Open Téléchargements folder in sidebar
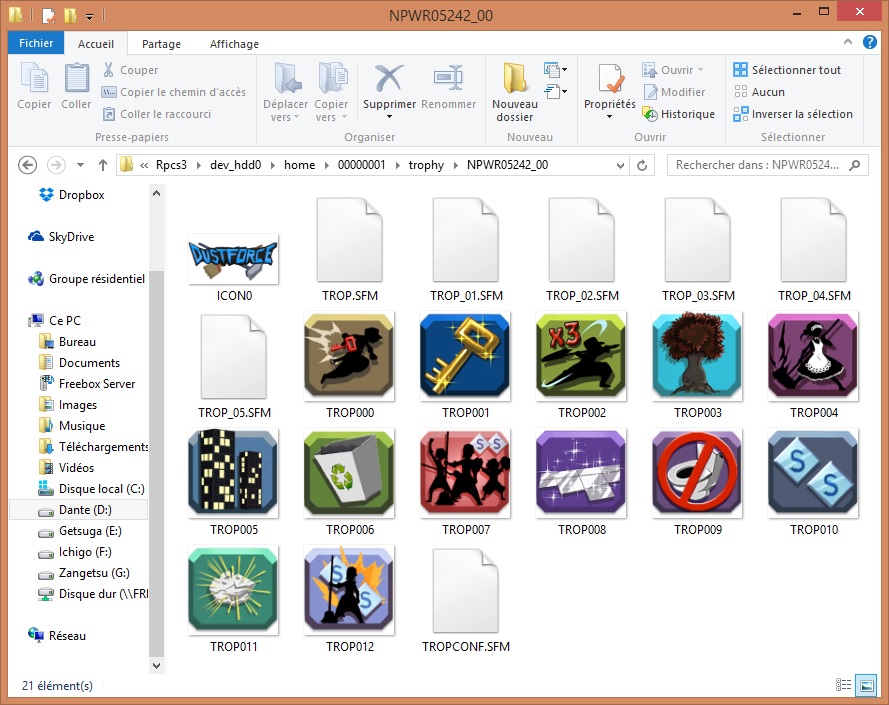The width and height of the screenshot is (889, 705). click(x=93, y=447)
